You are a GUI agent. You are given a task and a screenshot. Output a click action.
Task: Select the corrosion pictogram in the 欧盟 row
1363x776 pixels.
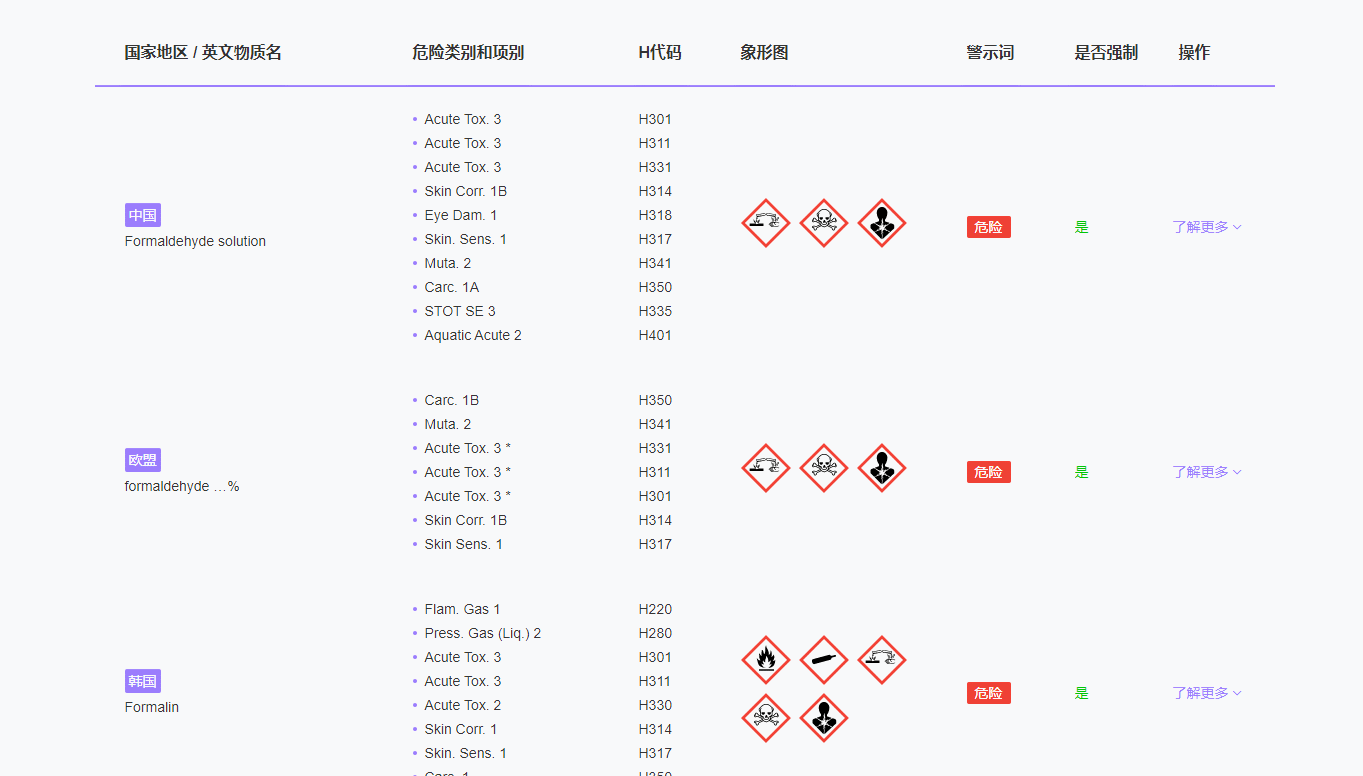766,468
